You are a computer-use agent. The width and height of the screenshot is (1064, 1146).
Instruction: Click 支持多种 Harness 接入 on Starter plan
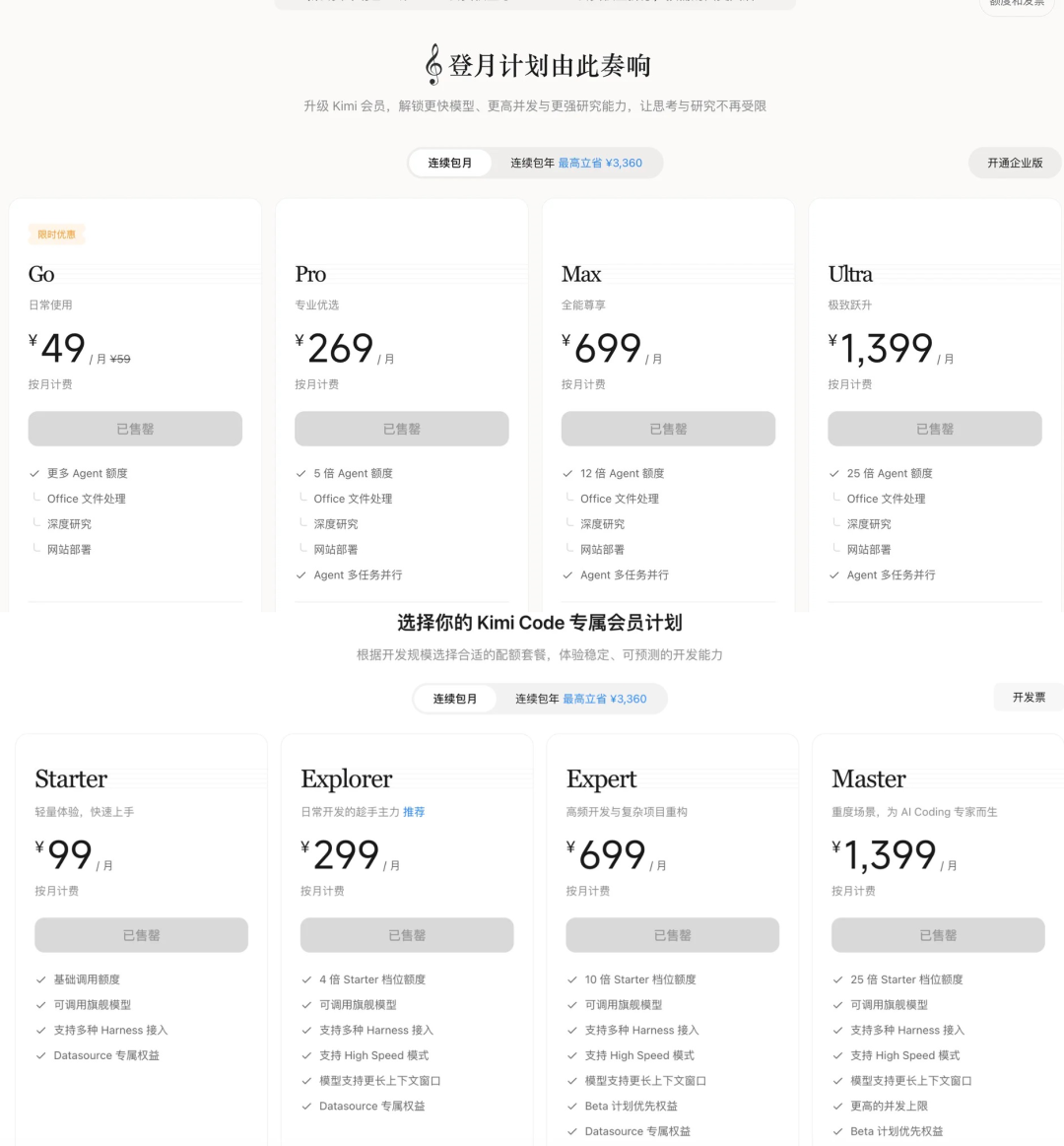coord(111,1031)
